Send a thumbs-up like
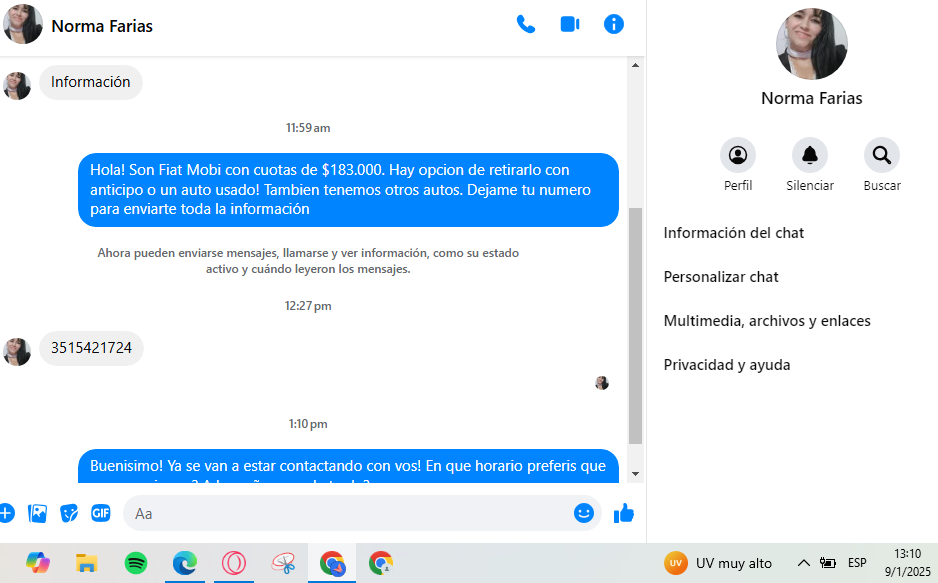Image resolution: width=938 pixels, height=583 pixels. (x=624, y=513)
